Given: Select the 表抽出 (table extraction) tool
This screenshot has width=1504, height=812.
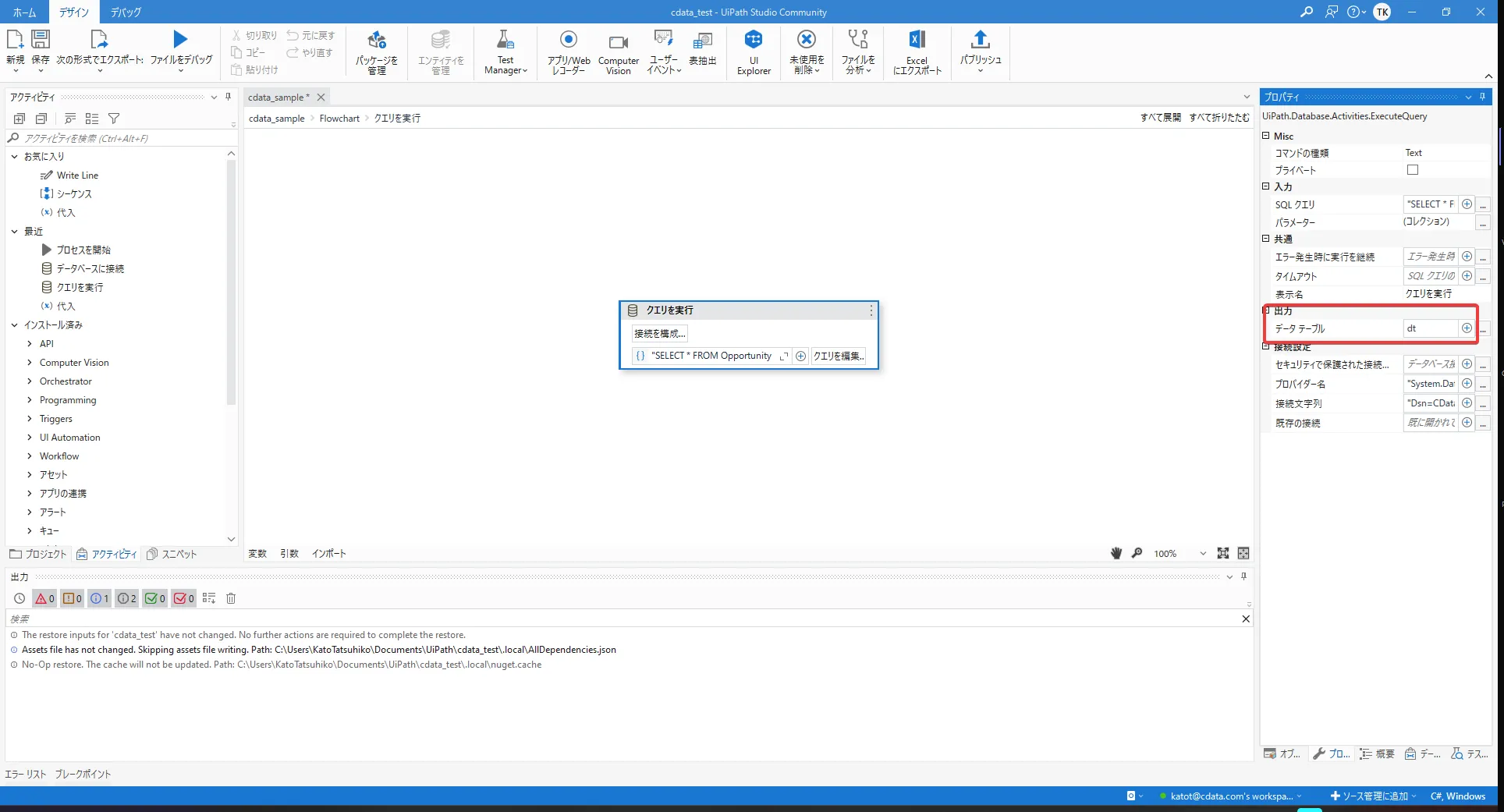Looking at the screenshot, I should coord(702,51).
